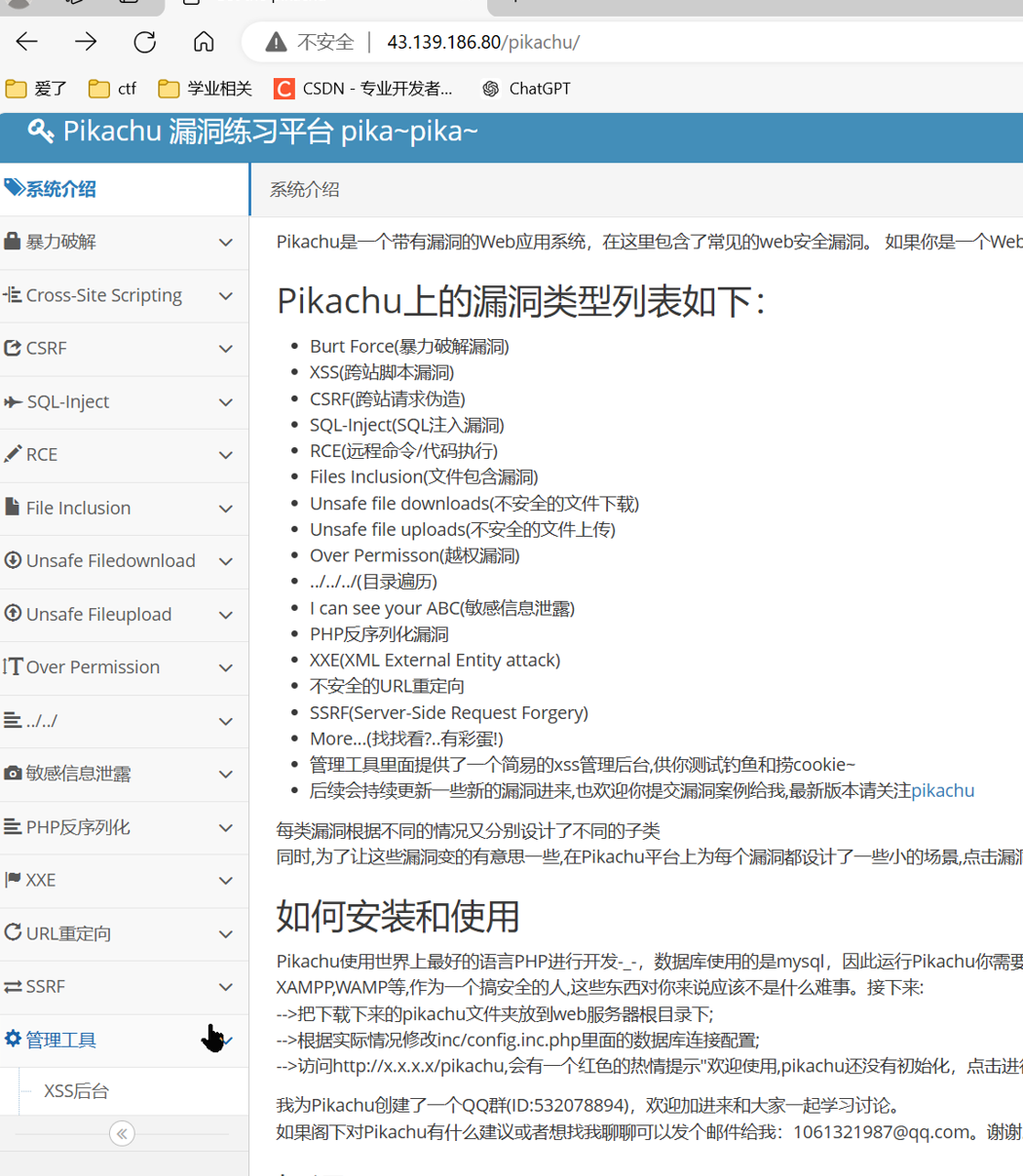1023x1176 pixels.
Task: Click the URL重定向 circular arrow icon
Action: point(13,931)
